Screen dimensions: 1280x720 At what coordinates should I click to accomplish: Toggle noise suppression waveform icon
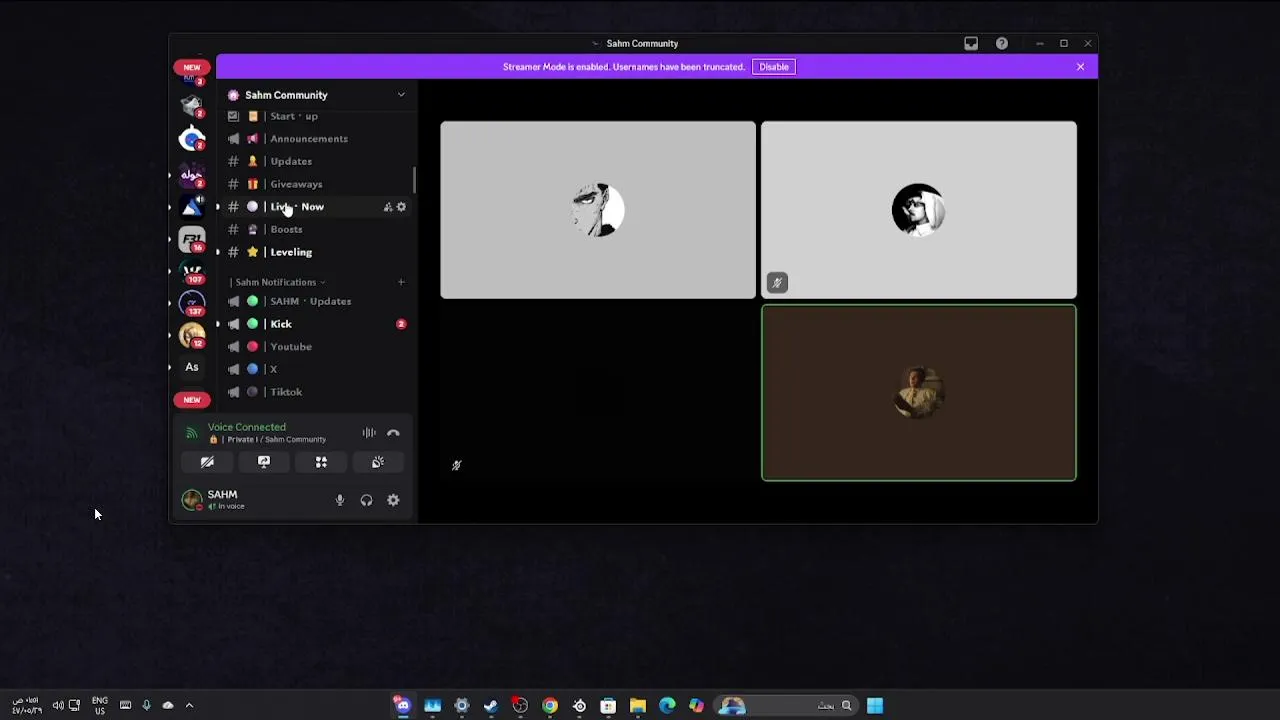tap(369, 433)
